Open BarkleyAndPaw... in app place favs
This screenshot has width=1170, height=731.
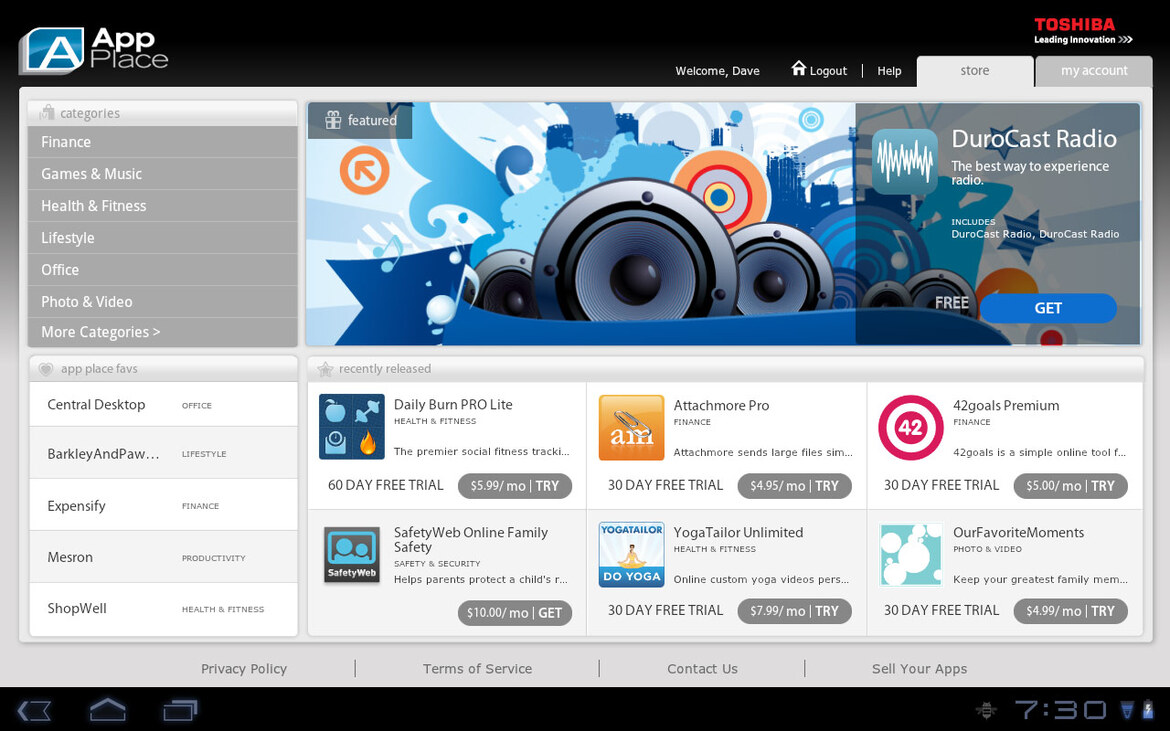(x=163, y=454)
